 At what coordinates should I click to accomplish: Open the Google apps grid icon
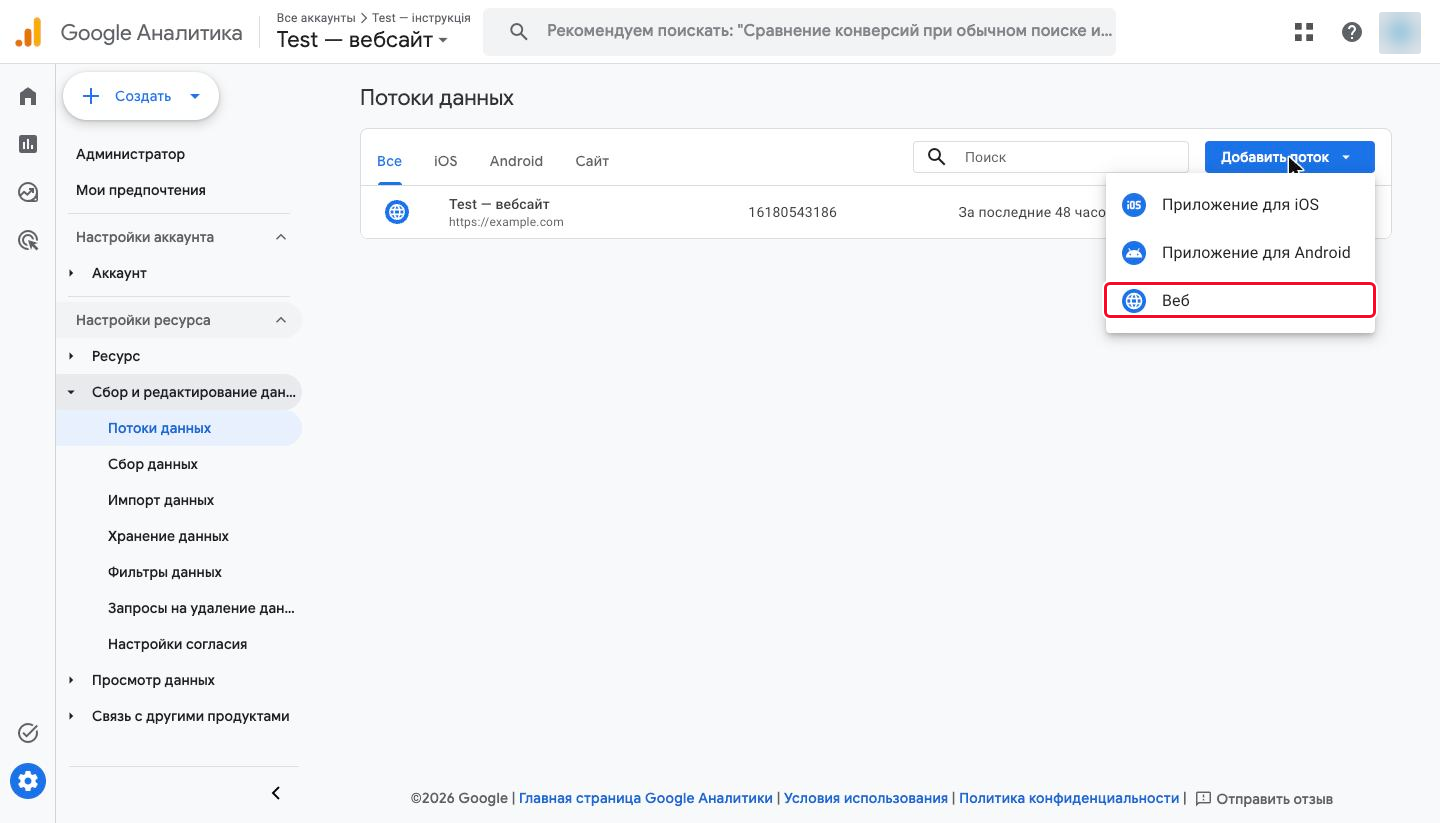(x=1304, y=32)
